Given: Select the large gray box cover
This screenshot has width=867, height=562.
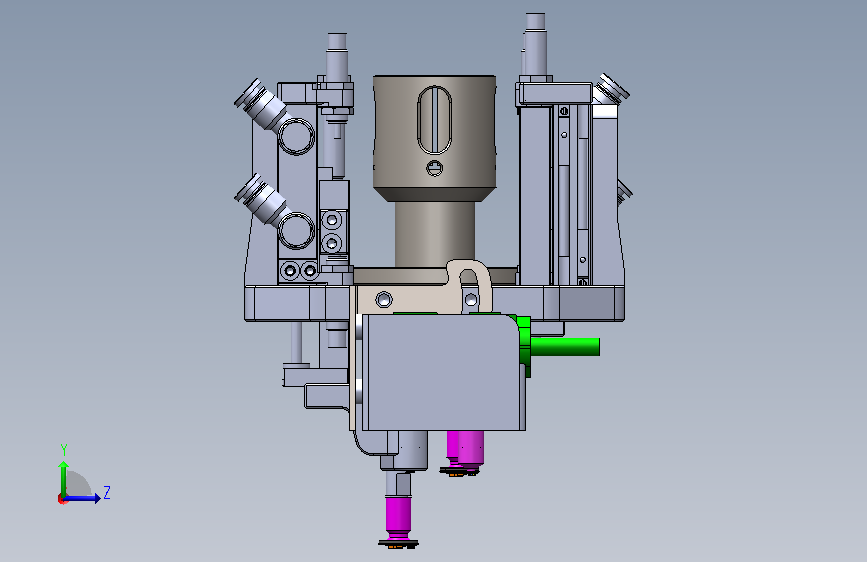Looking at the screenshot, I should (443, 372).
